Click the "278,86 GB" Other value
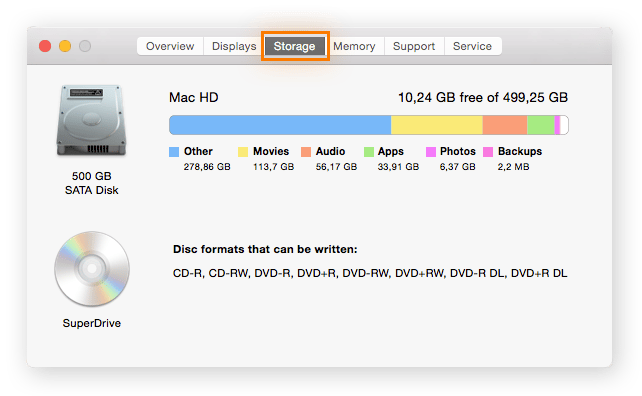Image resolution: width=642 pixels, height=396 pixels. [207, 167]
